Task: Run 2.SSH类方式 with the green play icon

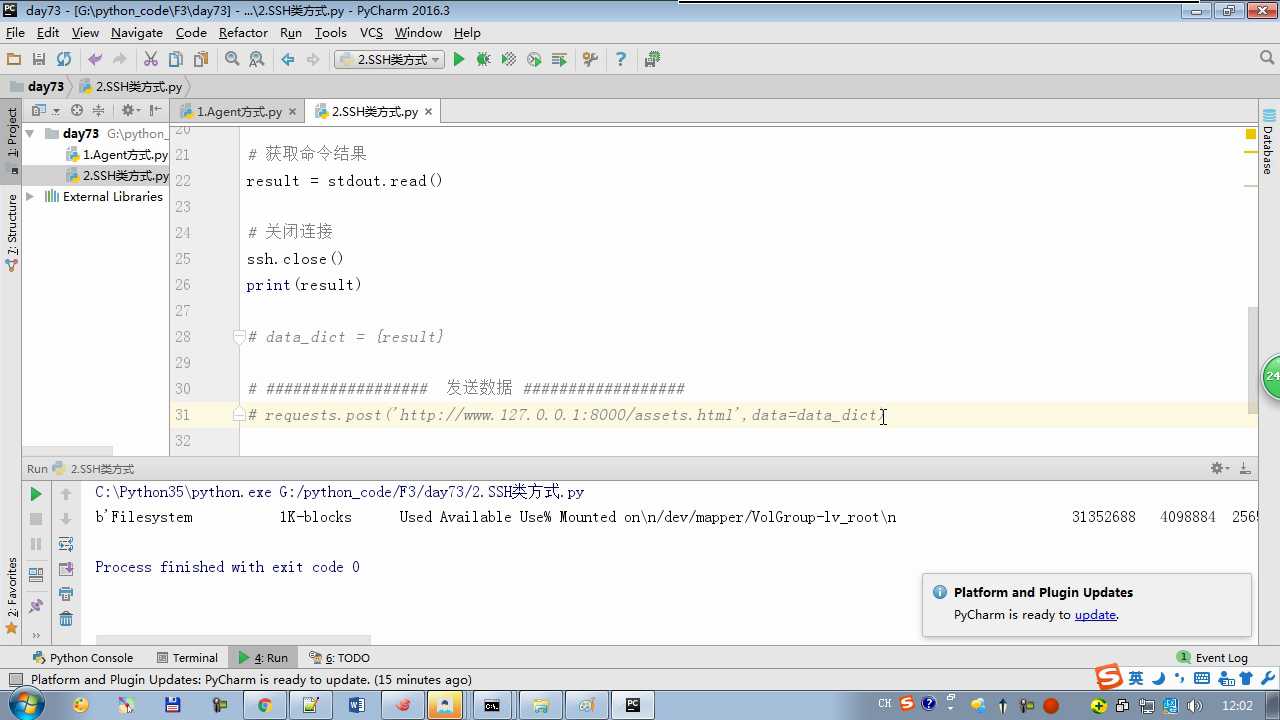Action: click(459, 60)
